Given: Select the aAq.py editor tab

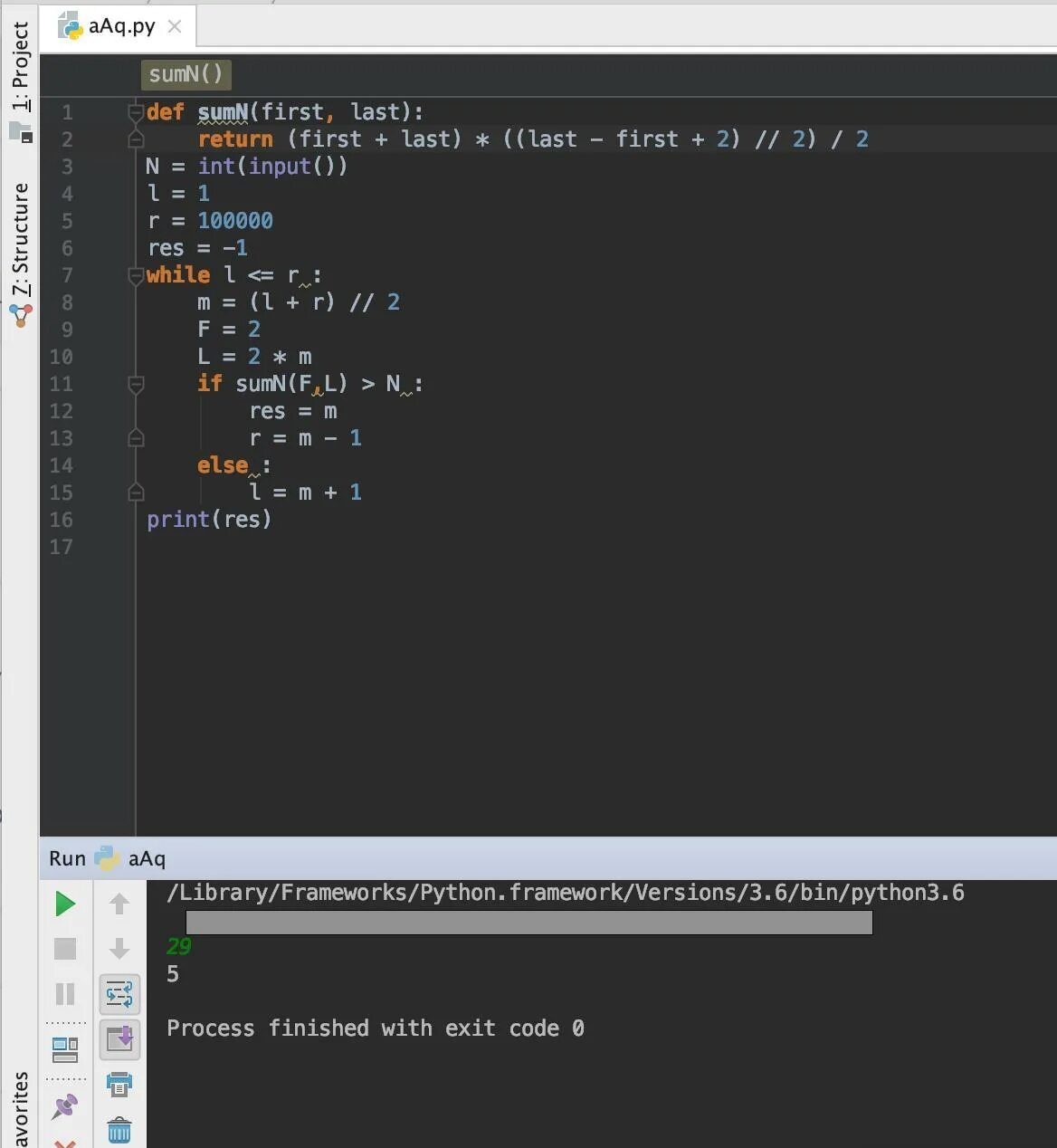Looking at the screenshot, I should tap(119, 26).
